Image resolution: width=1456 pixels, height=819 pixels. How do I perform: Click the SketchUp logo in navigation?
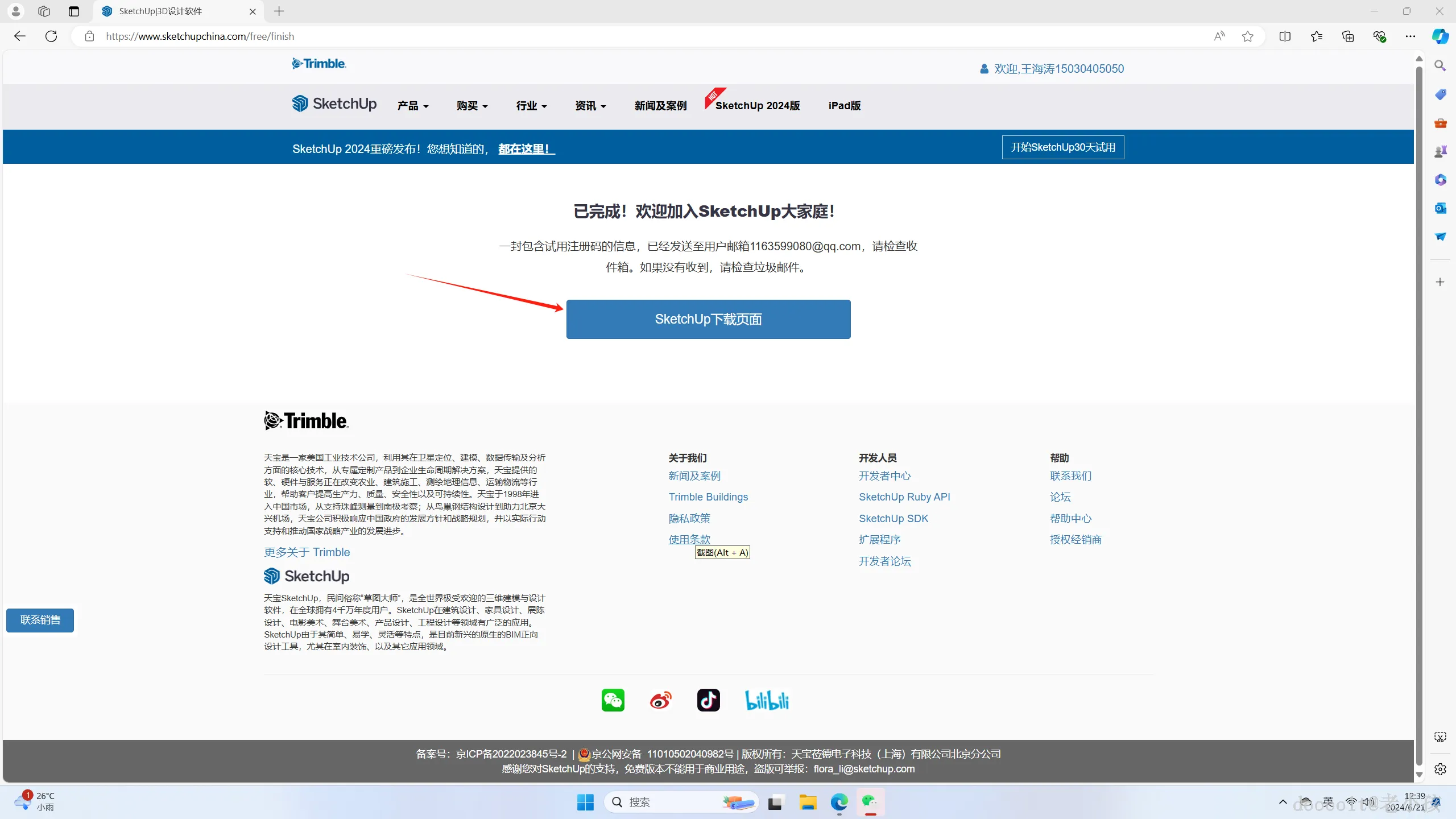click(334, 104)
